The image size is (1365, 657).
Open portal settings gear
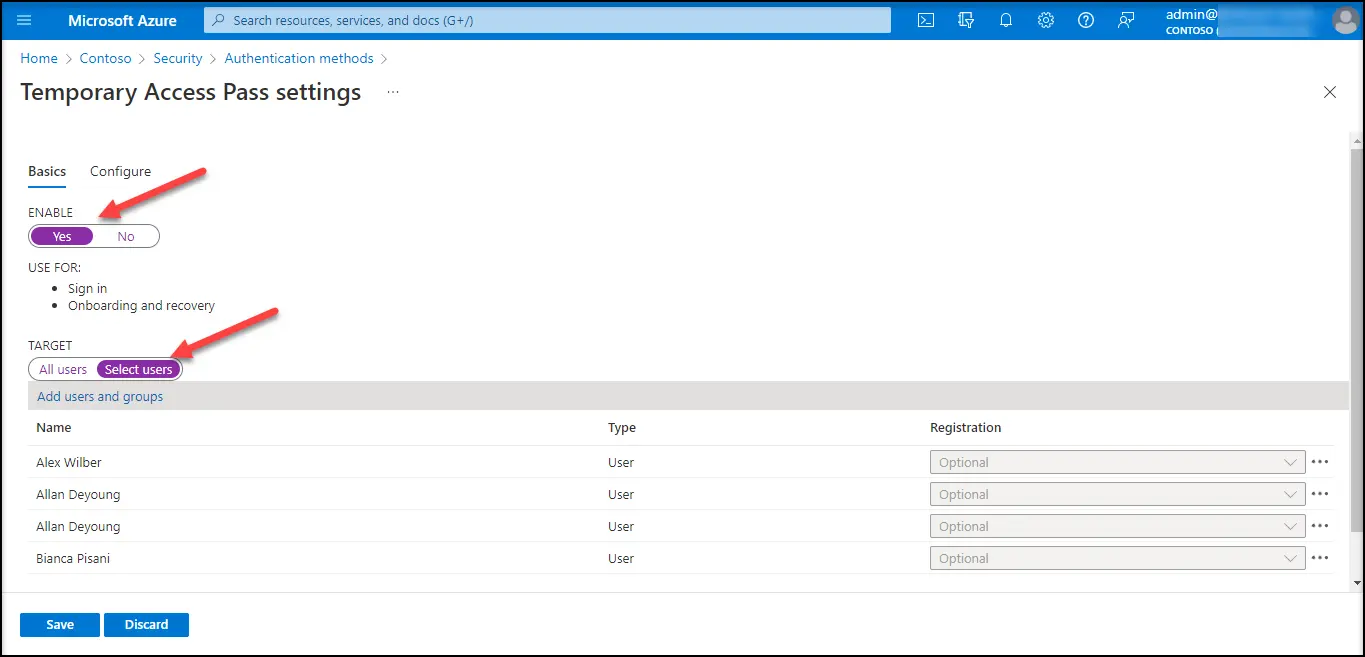[1046, 20]
